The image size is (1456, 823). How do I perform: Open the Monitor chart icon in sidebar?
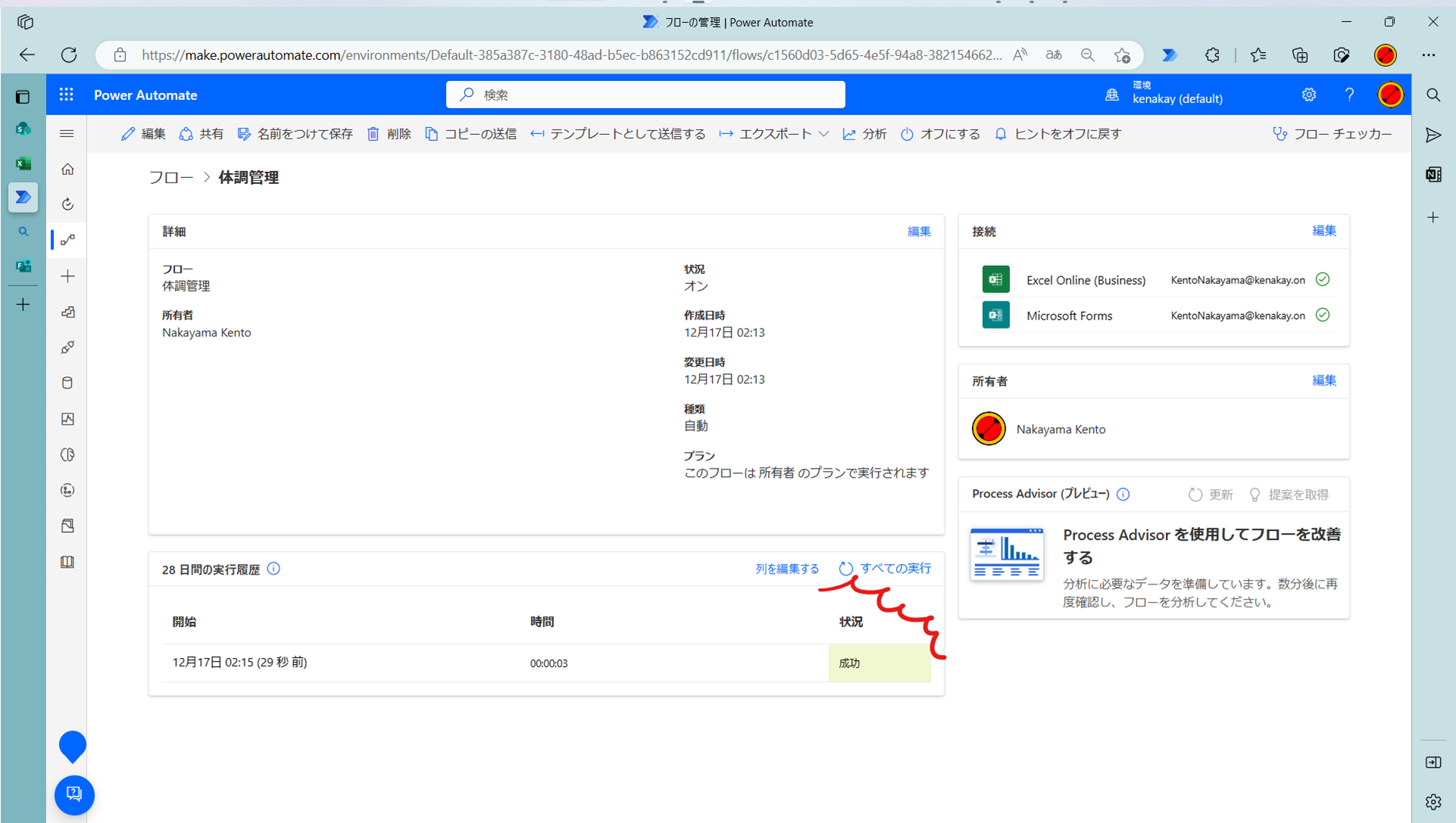tap(67, 419)
